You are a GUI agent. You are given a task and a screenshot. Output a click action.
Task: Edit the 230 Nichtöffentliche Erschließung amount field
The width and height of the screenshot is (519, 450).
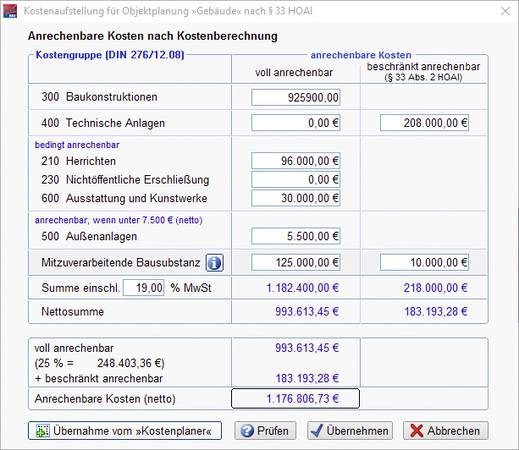click(296, 180)
